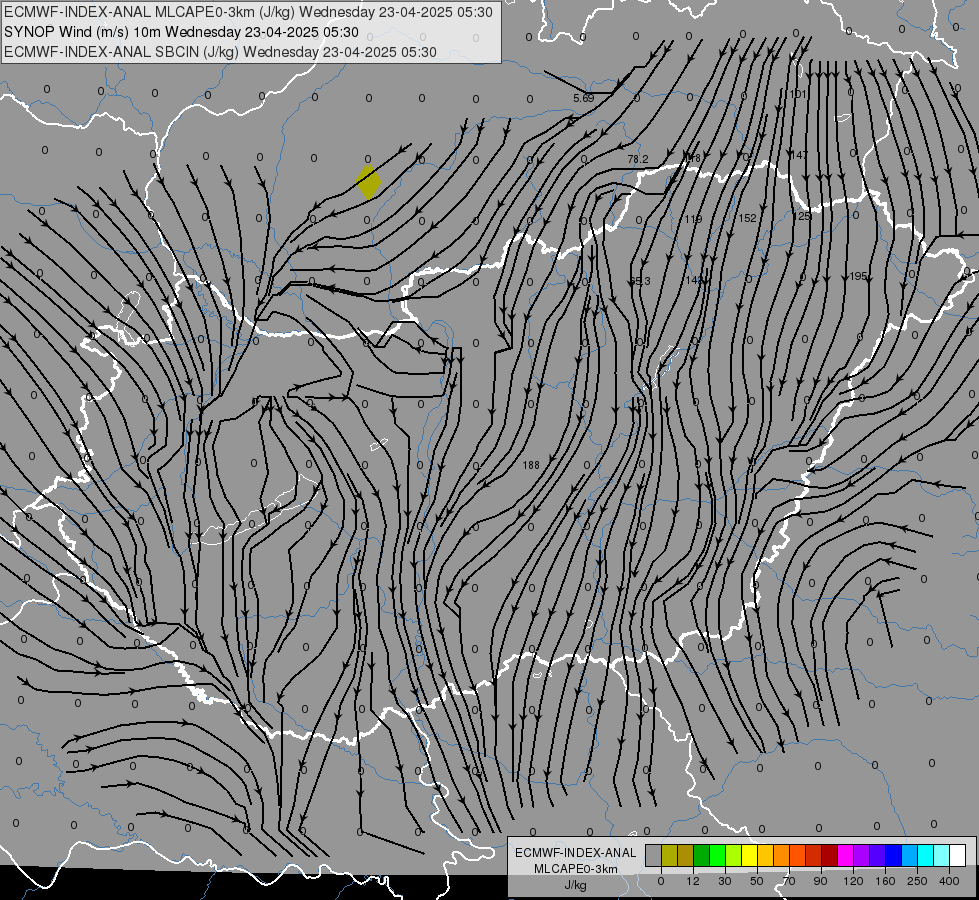Select the cyan legend swatch
Viewport: 979px width, 900px height.
(x=925, y=855)
